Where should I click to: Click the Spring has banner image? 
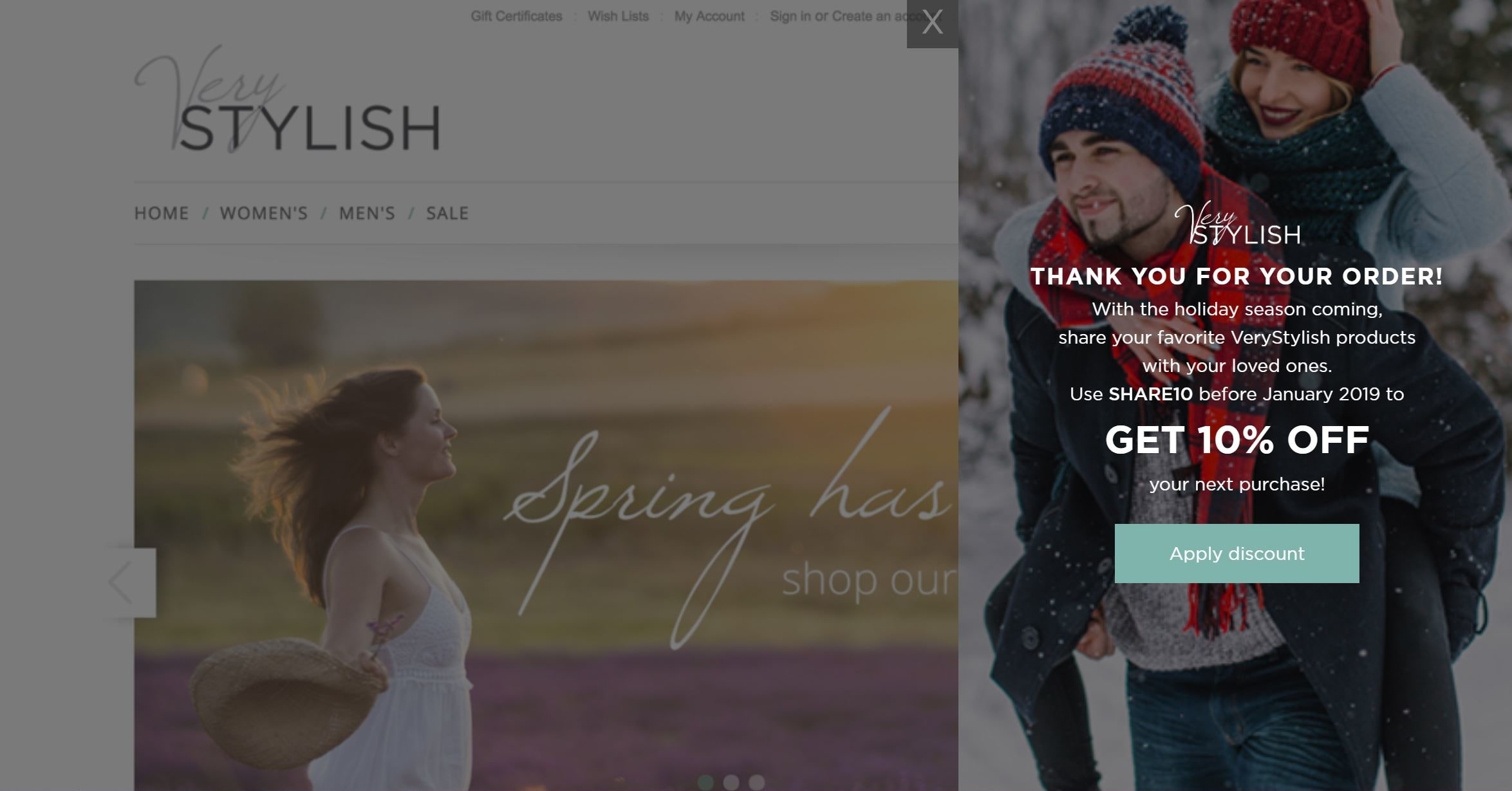pos(546,535)
